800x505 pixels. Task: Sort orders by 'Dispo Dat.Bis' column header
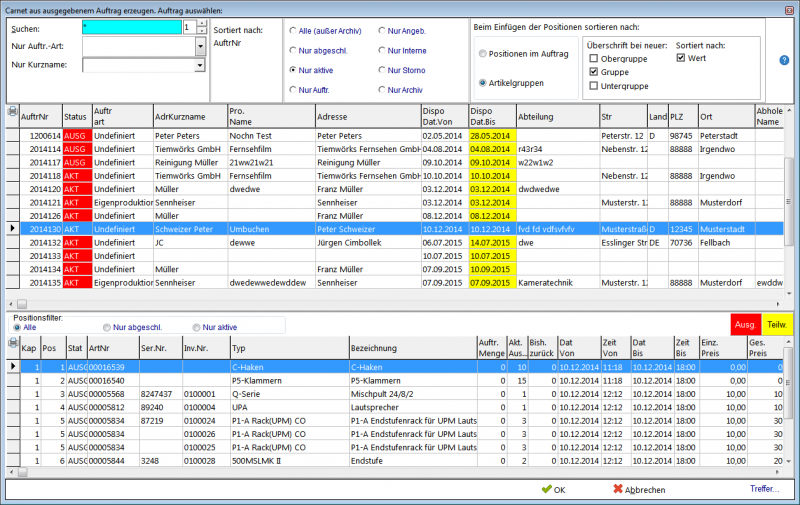pos(490,115)
